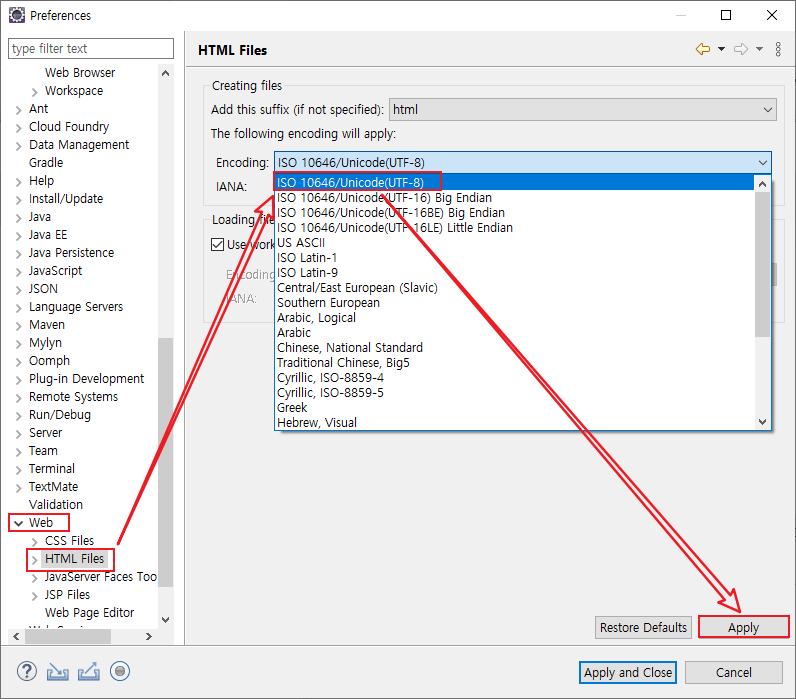Open the forward history dropdown arrow
This screenshot has width=796, height=699.
(x=759, y=49)
